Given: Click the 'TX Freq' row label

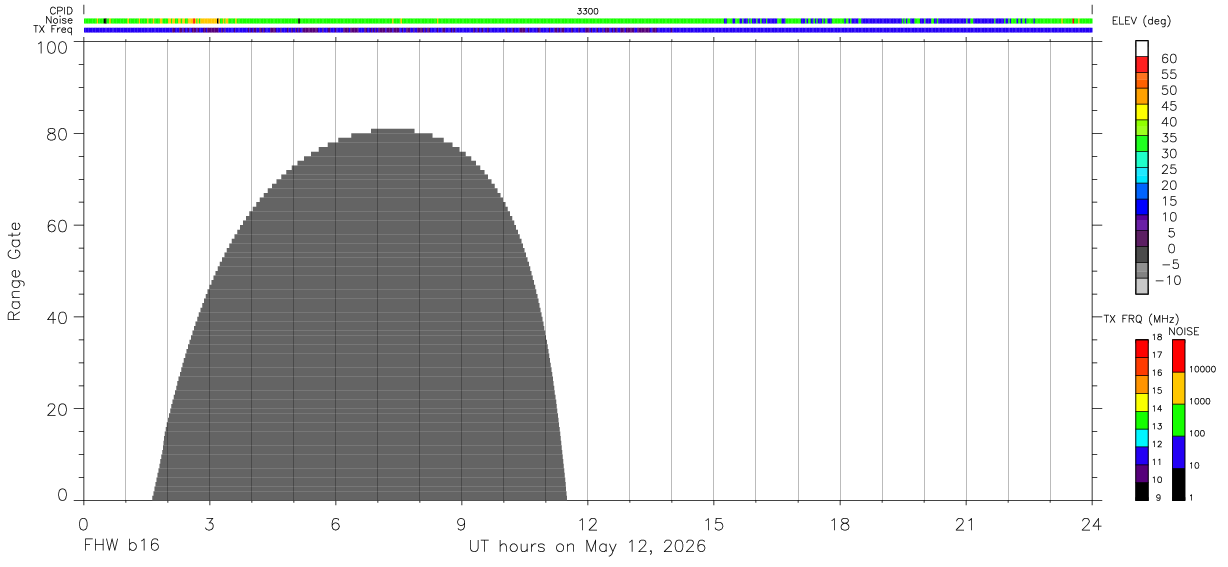Looking at the screenshot, I should pyautogui.click(x=54, y=30).
